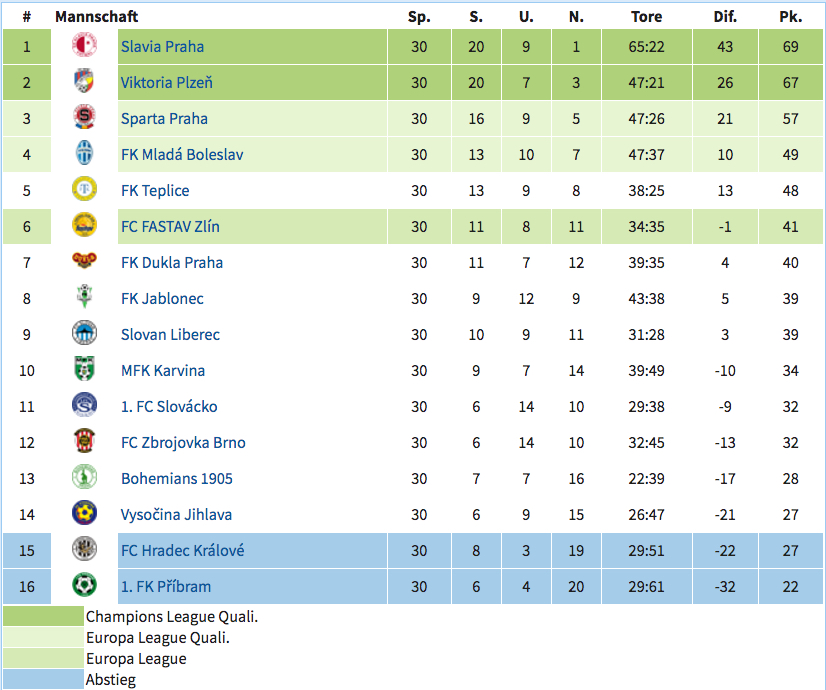The image size is (826, 690).
Task: Click the FK Jablonec club logo
Action: tap(84, 297)
